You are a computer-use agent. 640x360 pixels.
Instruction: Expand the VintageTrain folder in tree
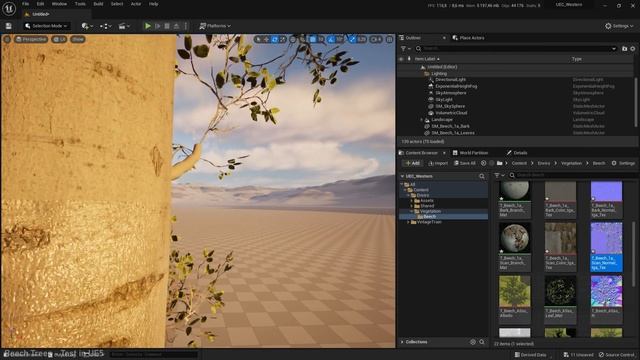[409, 222]
